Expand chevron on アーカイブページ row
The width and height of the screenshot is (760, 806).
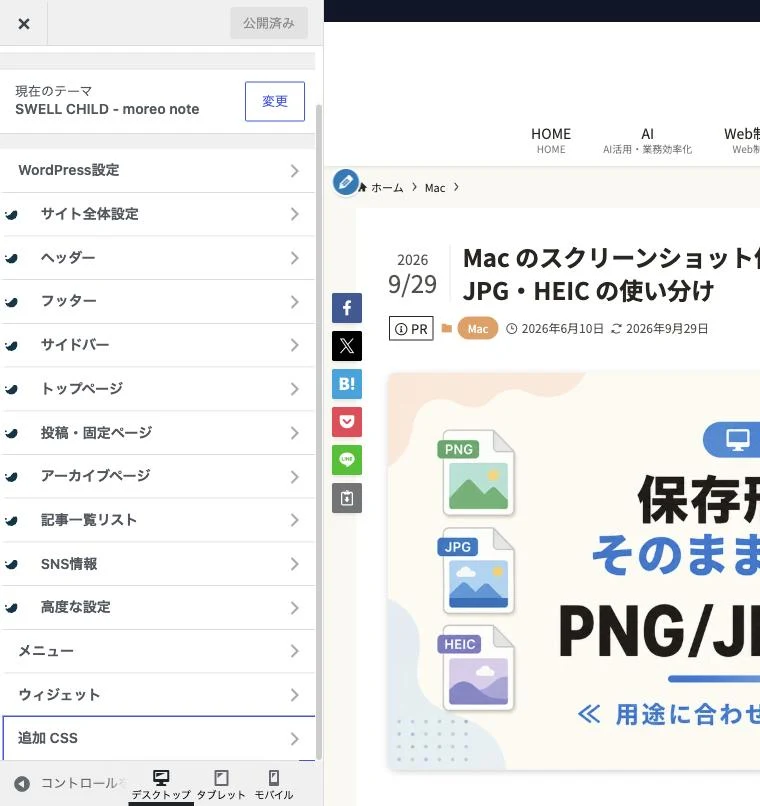tap(294, 477)
